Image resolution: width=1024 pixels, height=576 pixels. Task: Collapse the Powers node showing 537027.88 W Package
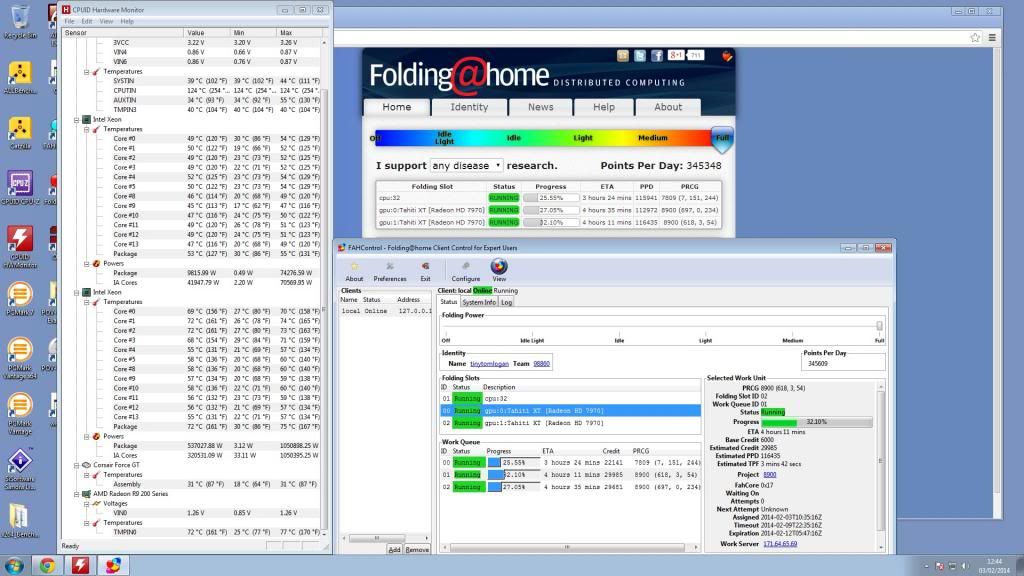click(x=86, y=437)
